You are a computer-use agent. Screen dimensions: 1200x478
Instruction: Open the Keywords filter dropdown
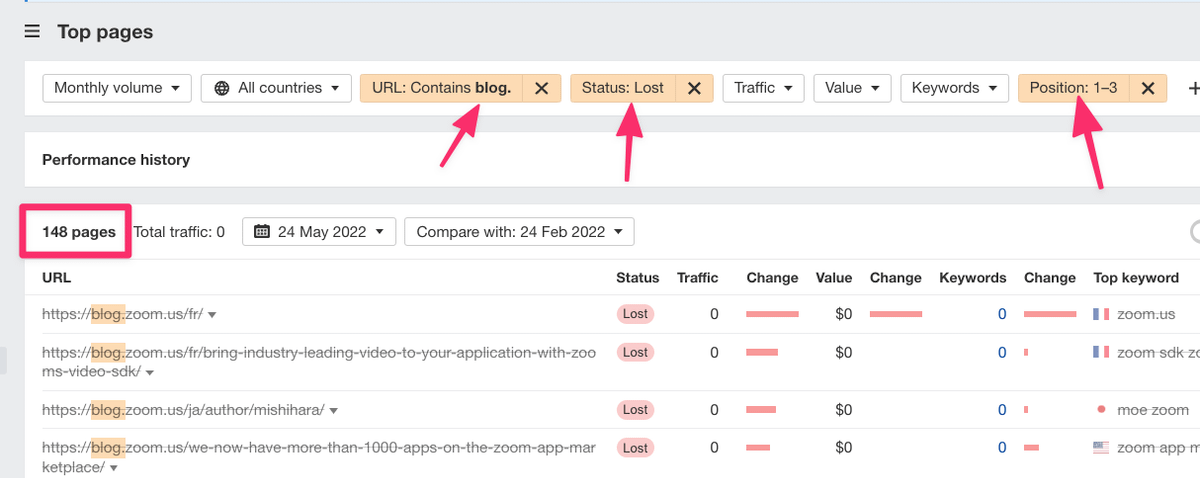tap(954, 88)
